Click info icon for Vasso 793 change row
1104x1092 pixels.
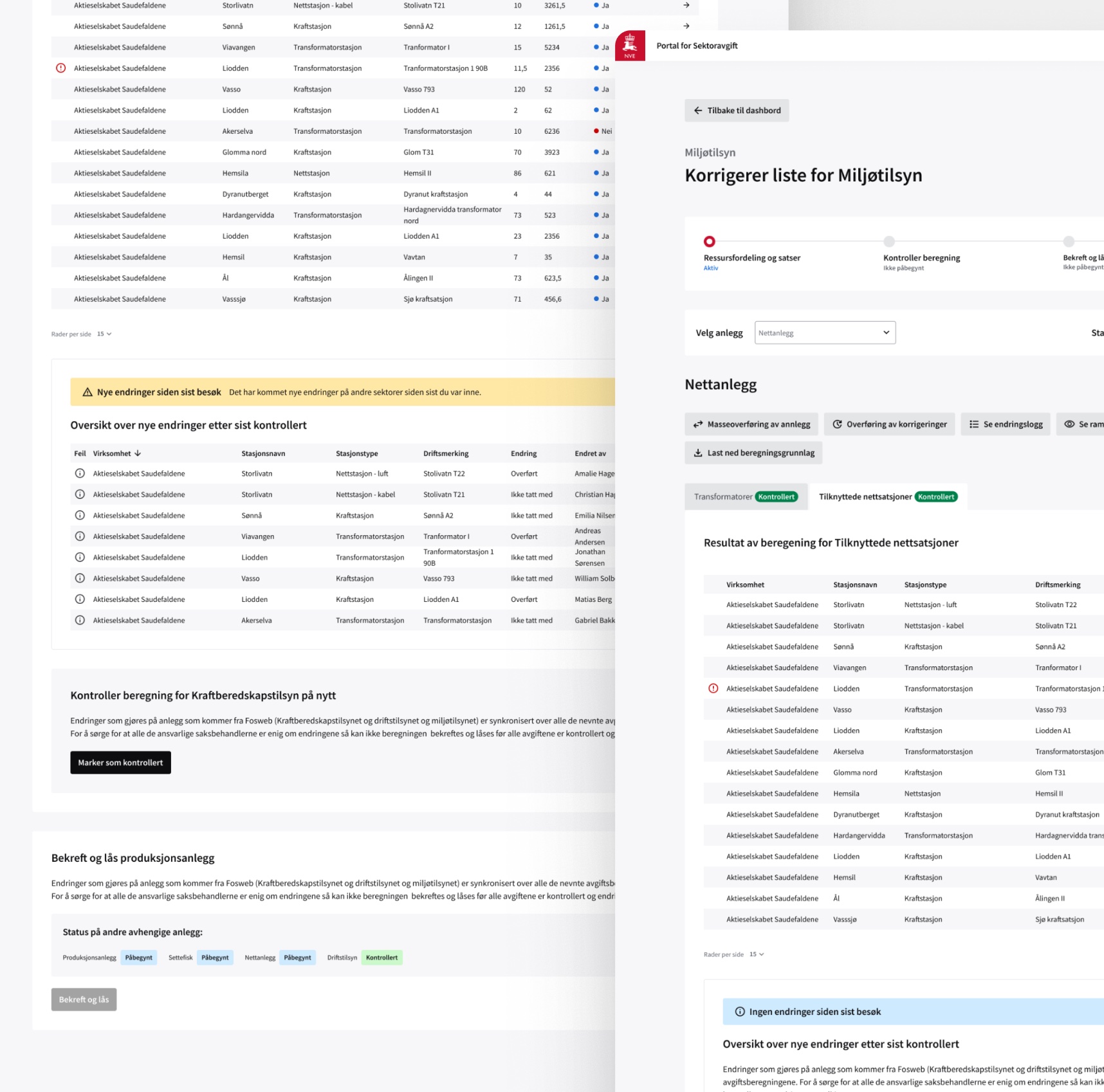click(x=80, y=578)
